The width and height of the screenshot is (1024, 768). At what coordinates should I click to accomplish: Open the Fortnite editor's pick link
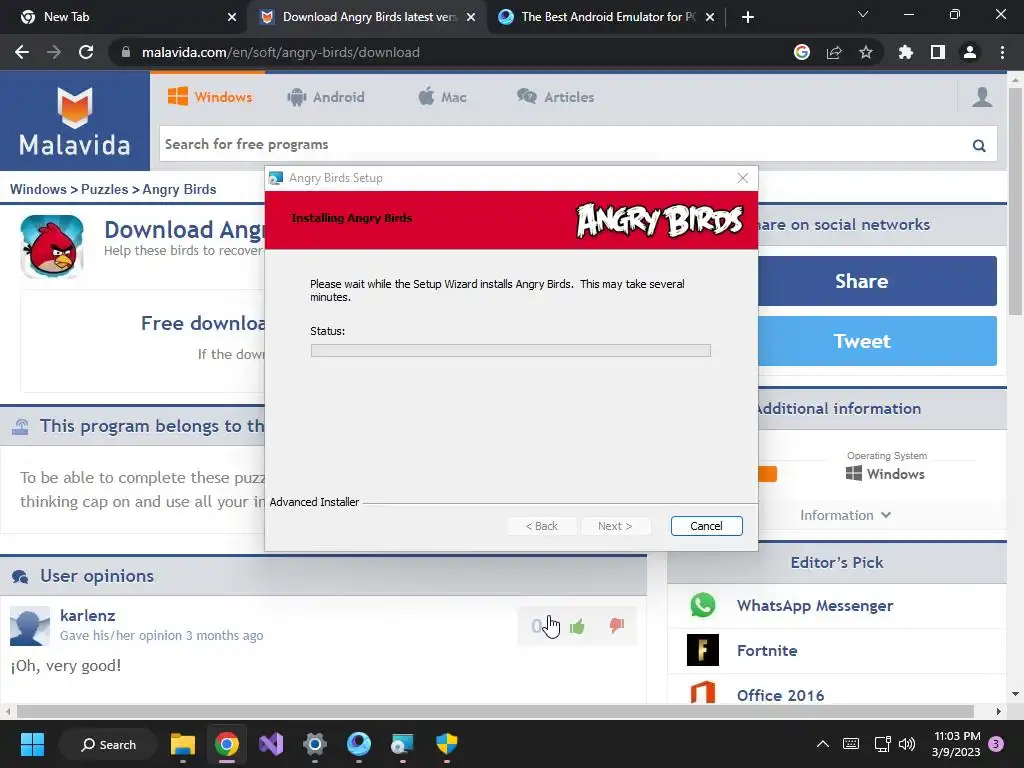pos(767,650)
